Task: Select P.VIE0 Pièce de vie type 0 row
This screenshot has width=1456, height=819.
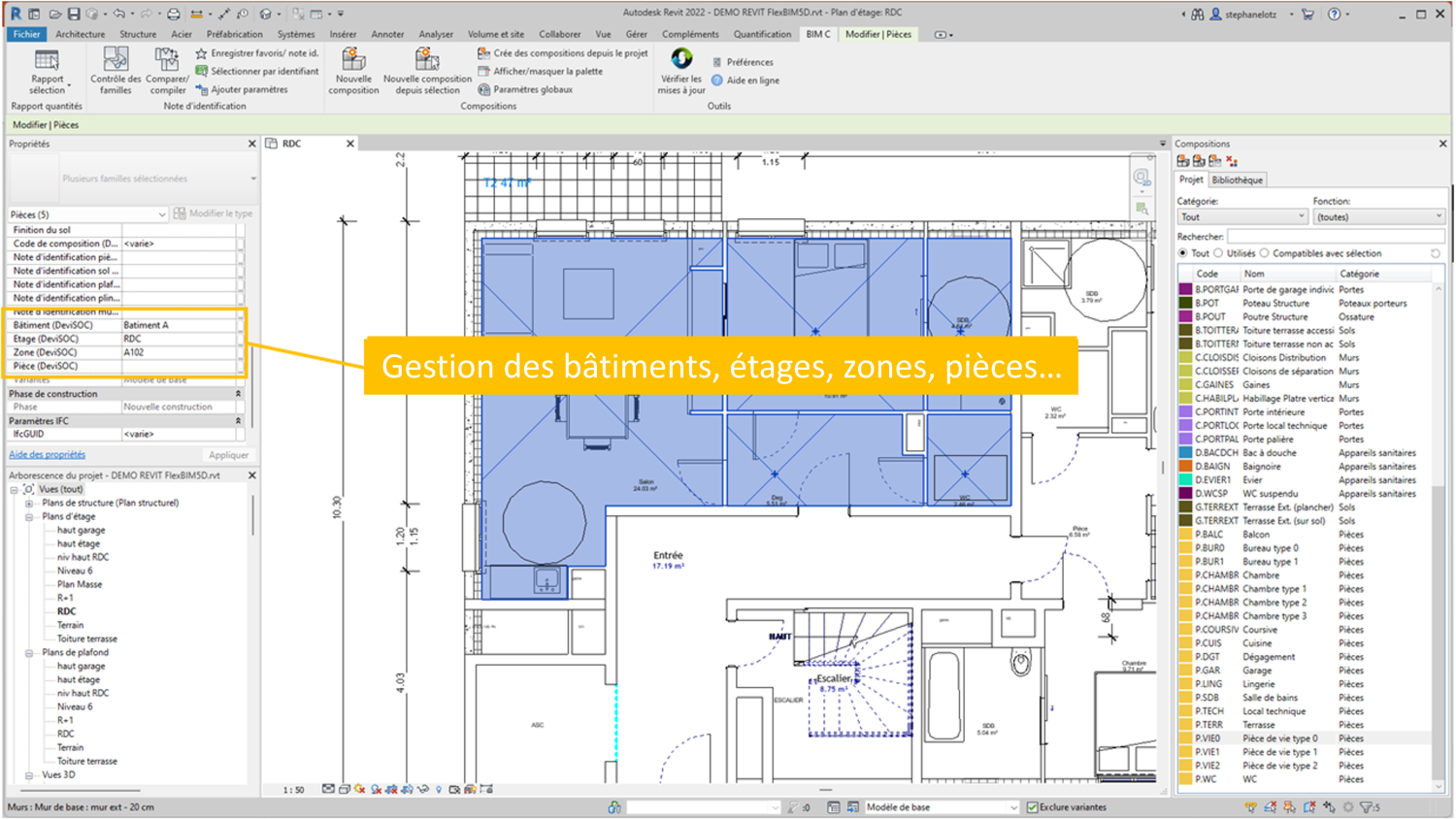Action: [1305, 738]
